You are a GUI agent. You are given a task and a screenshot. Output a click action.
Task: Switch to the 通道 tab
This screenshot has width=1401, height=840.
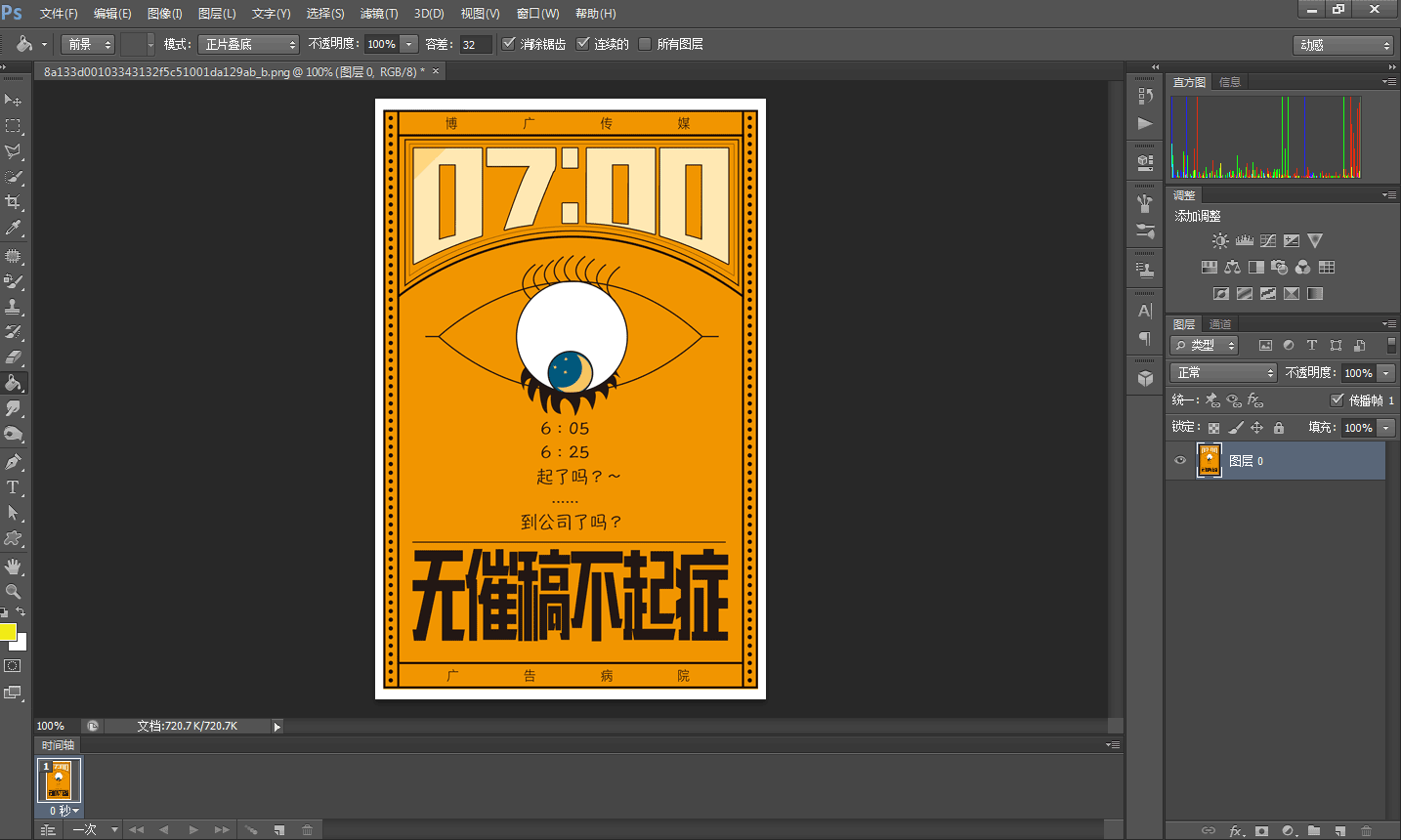click(1220, 324)
